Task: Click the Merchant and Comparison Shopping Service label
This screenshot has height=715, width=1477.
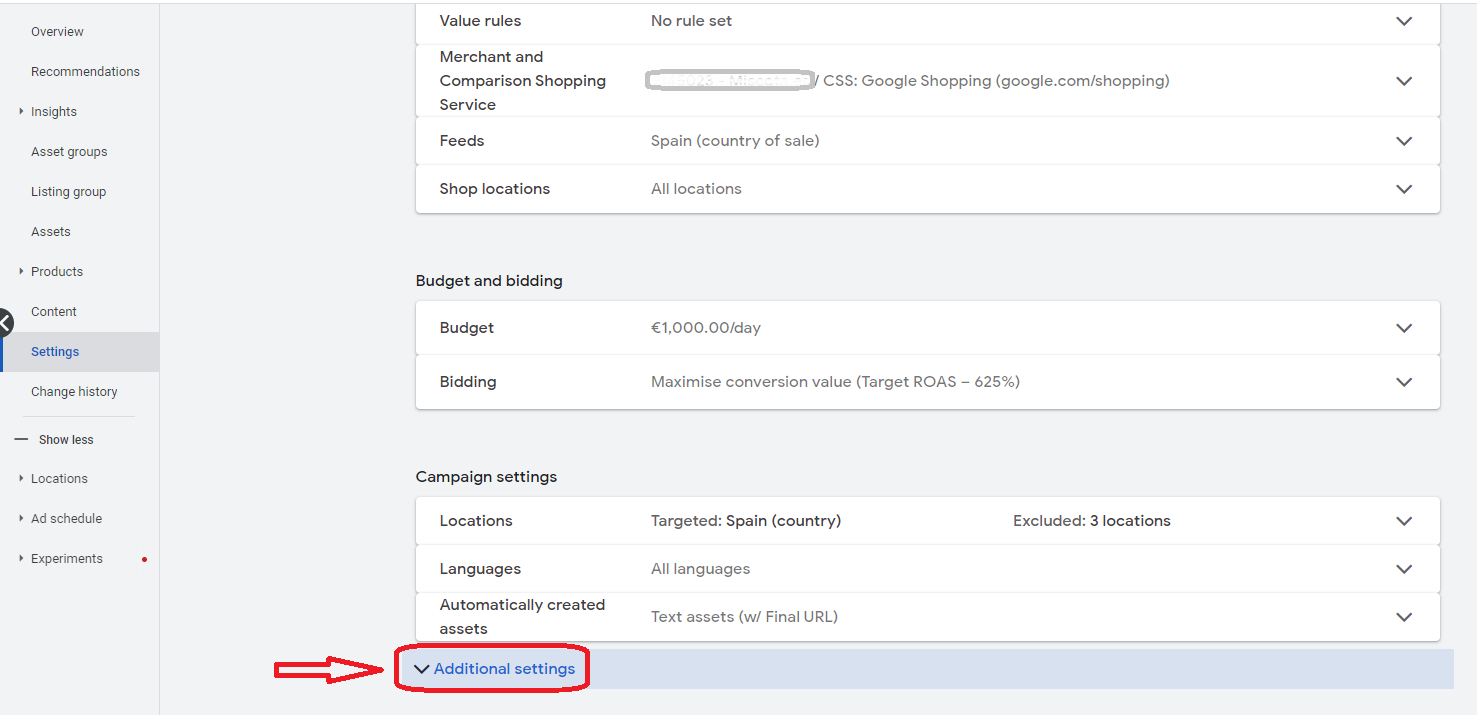Action: click(523, 81)
